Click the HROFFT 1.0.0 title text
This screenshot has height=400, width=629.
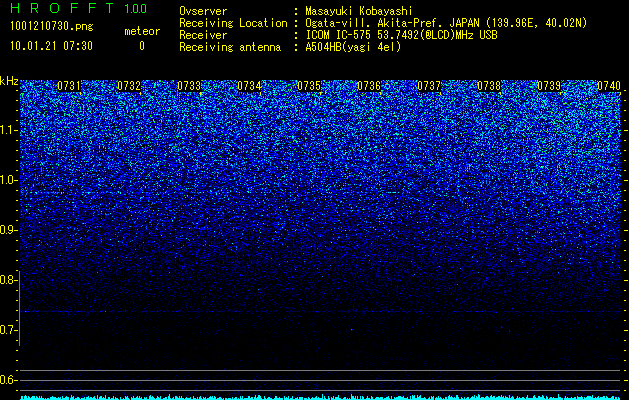pyautogui.click(x=79, y=8)
